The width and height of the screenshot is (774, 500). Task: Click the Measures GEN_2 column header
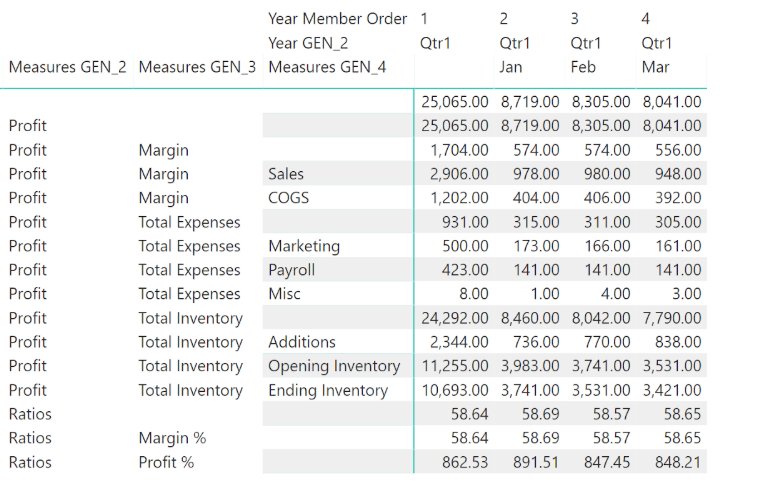[x=67, y=67]
